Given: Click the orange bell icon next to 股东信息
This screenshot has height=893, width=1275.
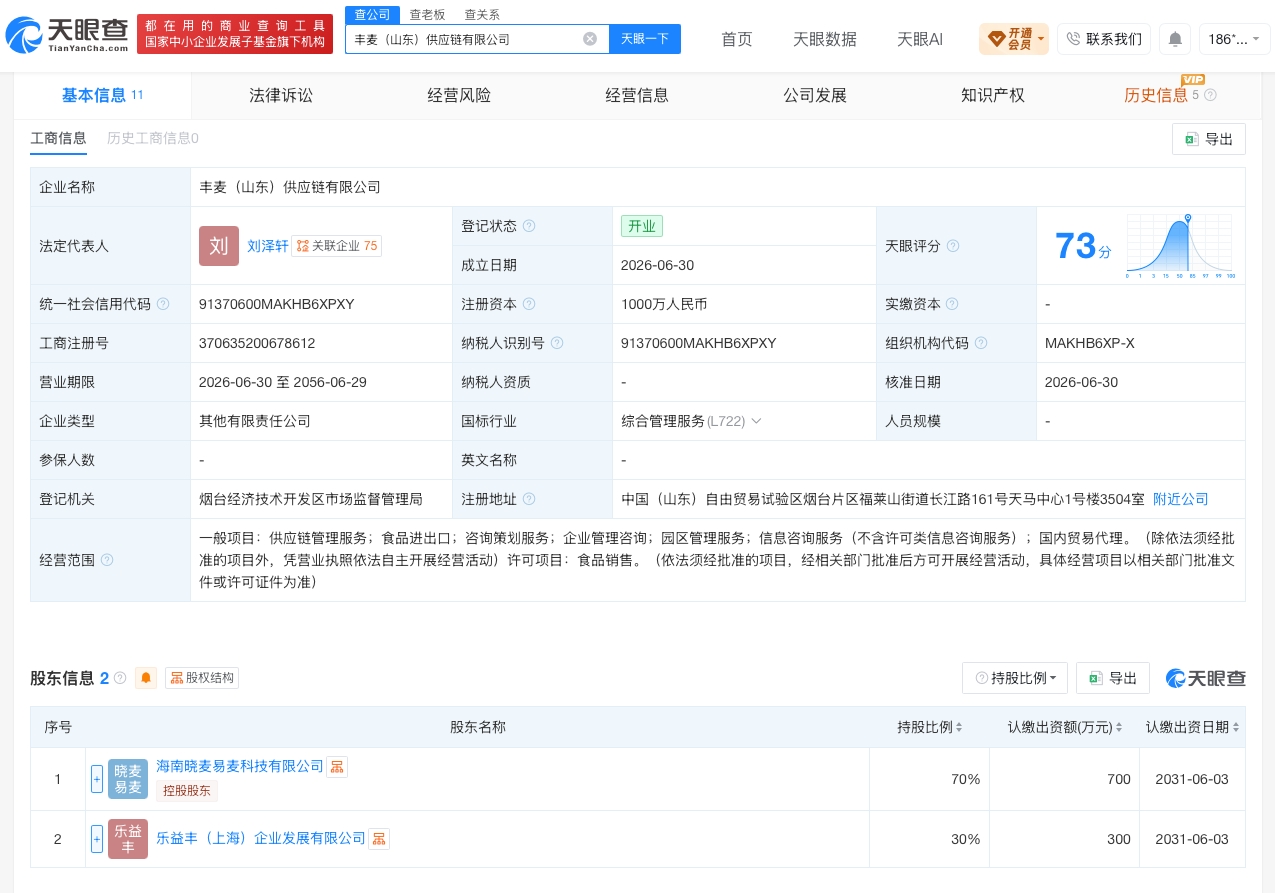Looking at the screenshot, I should coord(146,678).
